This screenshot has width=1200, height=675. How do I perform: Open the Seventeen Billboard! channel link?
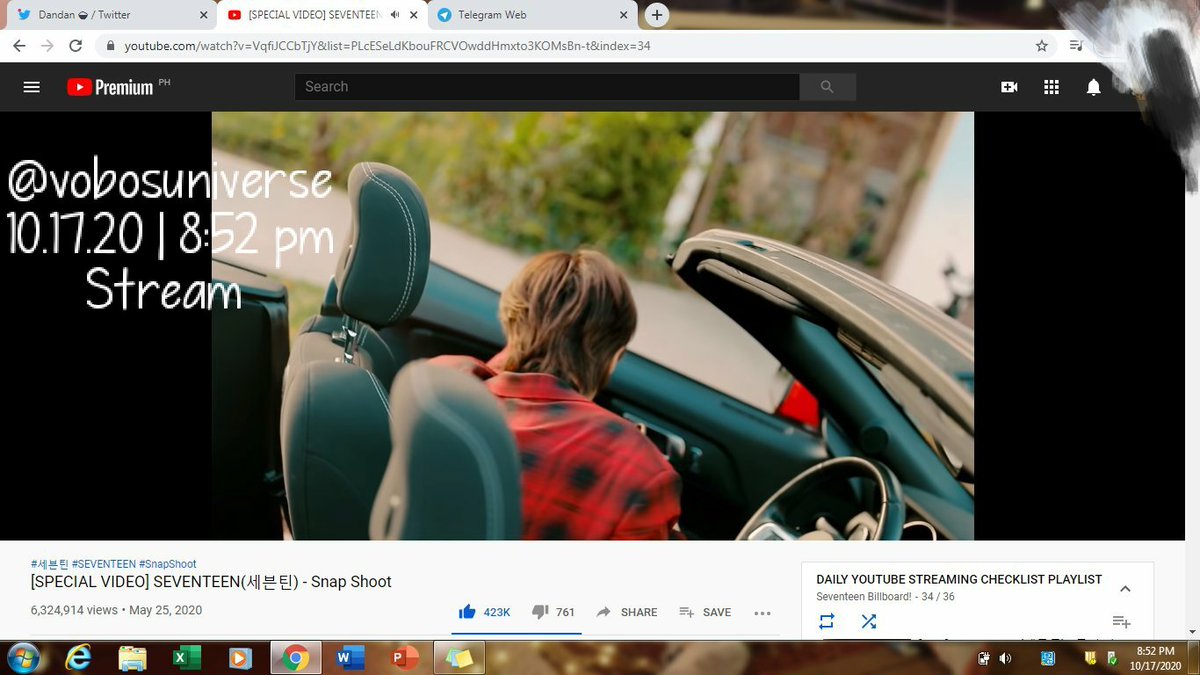point(863,597)
